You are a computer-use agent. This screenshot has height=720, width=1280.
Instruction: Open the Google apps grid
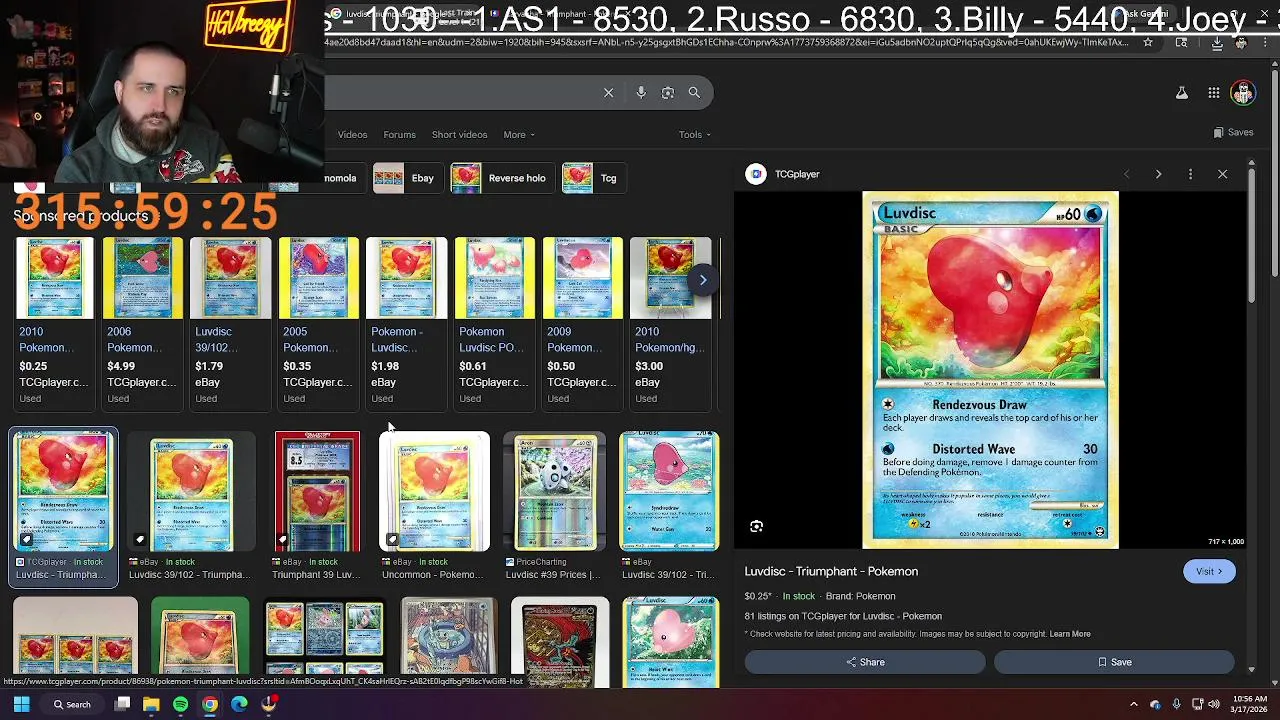[x=1213, y=93]
